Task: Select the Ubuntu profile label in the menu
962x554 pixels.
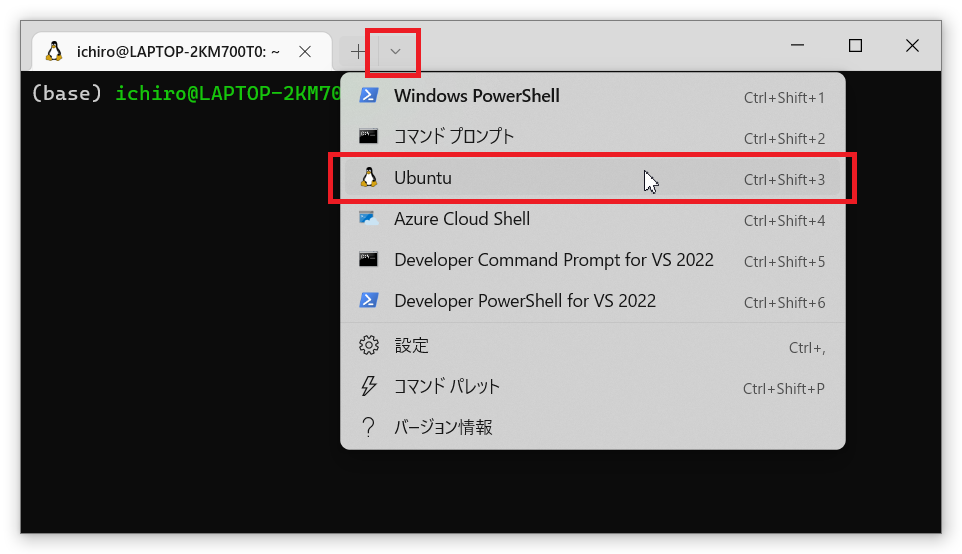Action: [423, 178]
